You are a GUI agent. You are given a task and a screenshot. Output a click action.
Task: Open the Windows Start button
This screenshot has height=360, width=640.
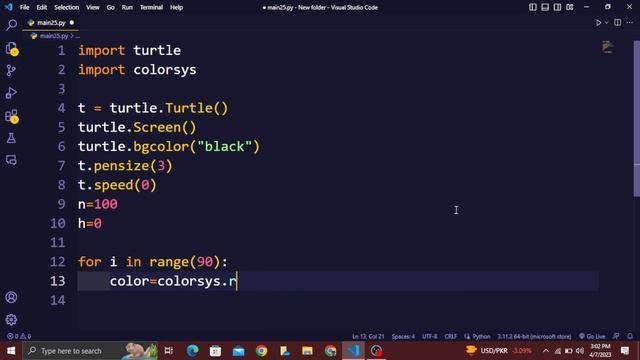click(x=11, y=351)
